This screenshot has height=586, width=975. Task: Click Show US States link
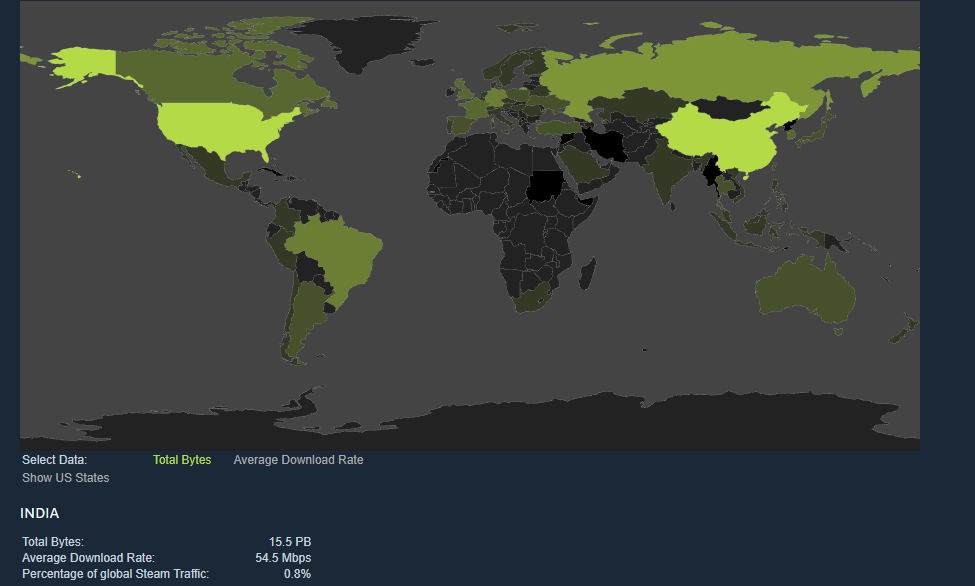66,478
